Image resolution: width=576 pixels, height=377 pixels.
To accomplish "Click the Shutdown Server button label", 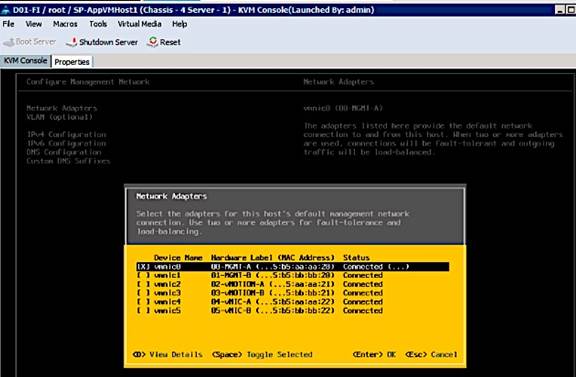I will pos(108,42).
